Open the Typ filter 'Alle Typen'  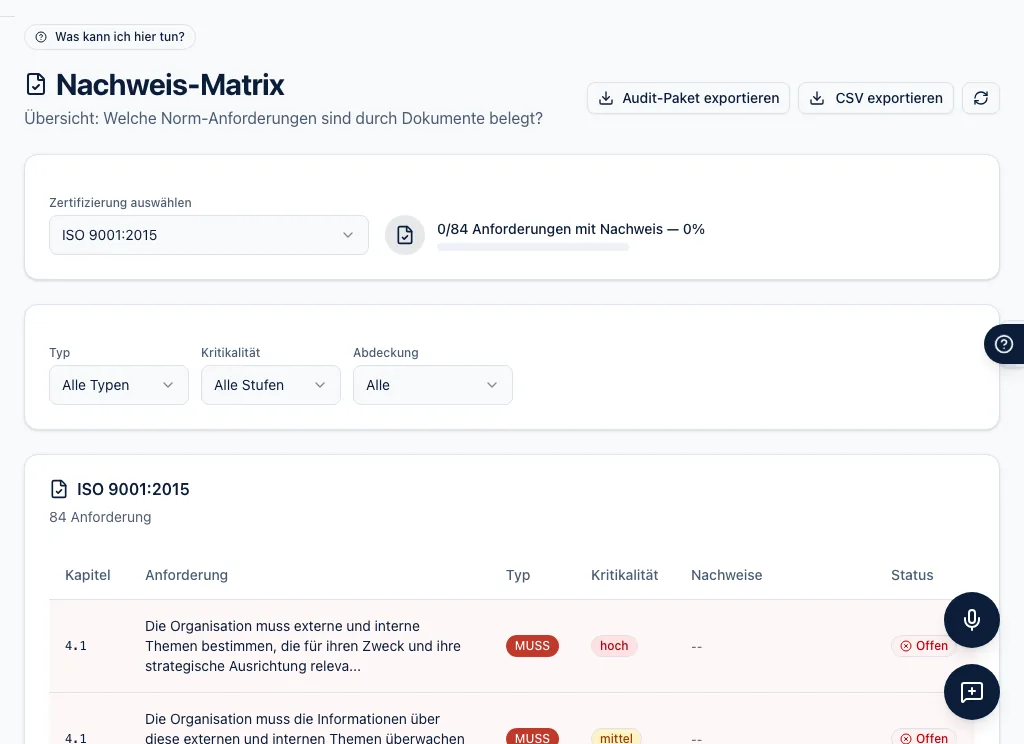pyautogui.click(x=119, y=385)
